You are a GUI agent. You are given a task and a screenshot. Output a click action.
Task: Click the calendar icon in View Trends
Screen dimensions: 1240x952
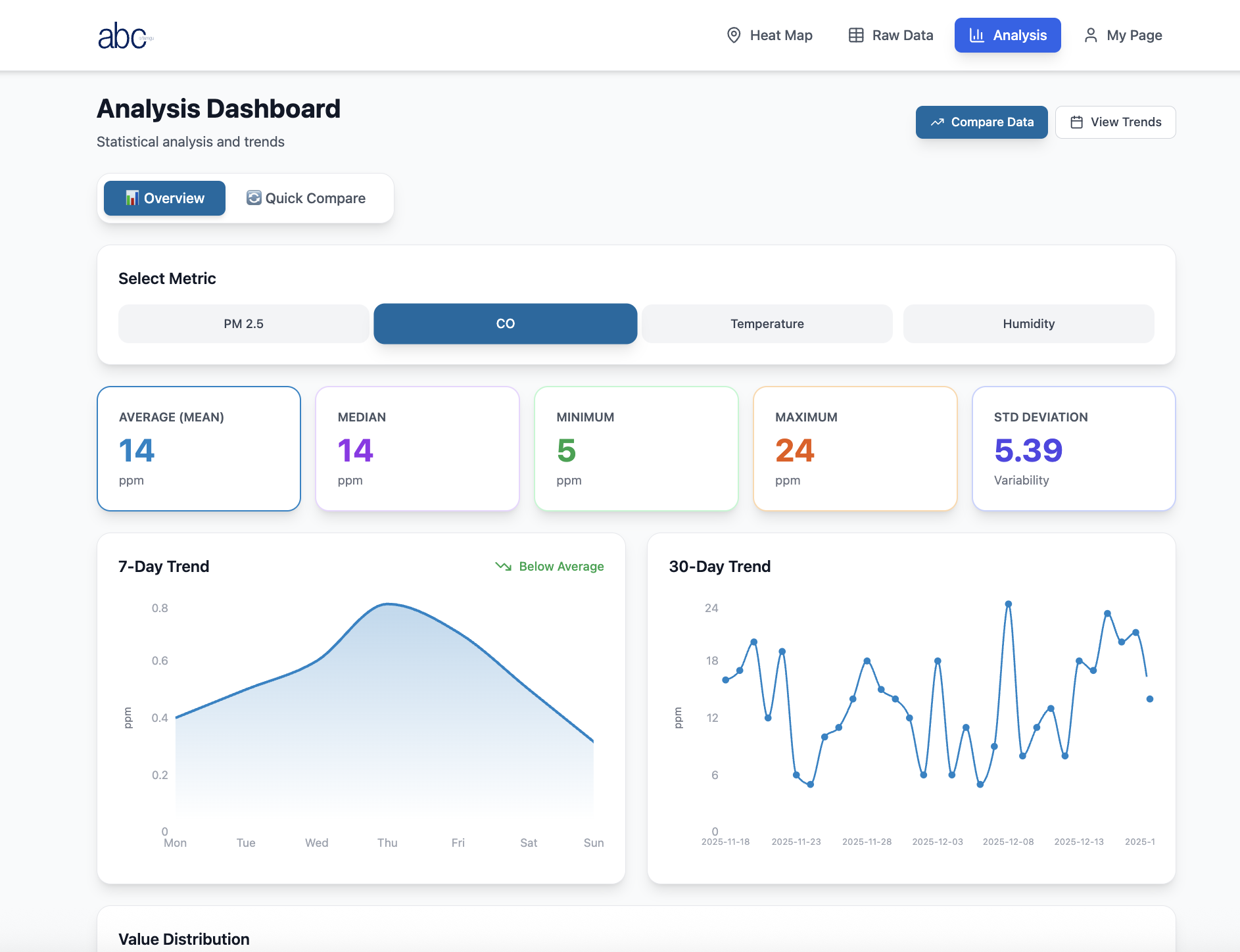point(1076,122)
